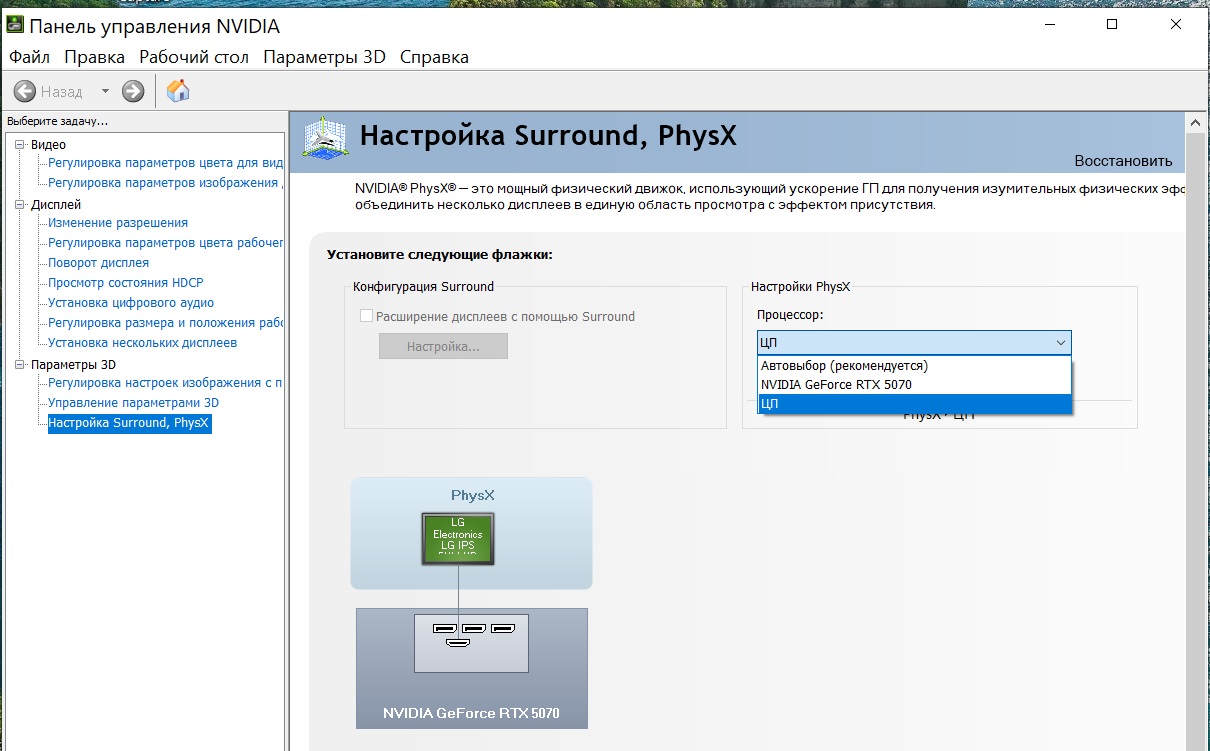Viewport: 1210px width, 751px height.
Task: Open the Рабочий стол menu
Action: pyautogui.click(x=194, y=57)
